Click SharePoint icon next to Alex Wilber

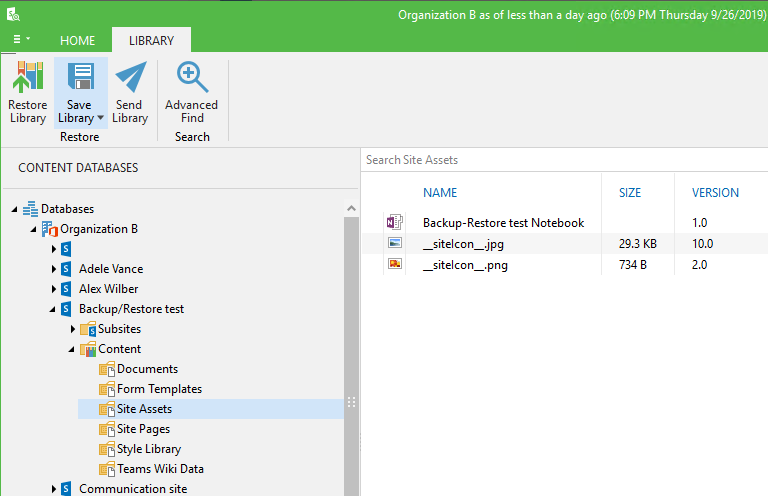tap(66, 289)
